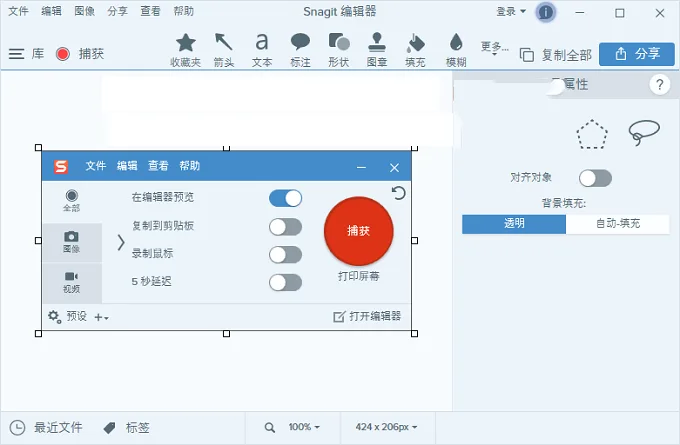The width and height of the screenshot is (680, 445).
Task: Click the reset undo arrow in capture window
Action: click(398, 193)
